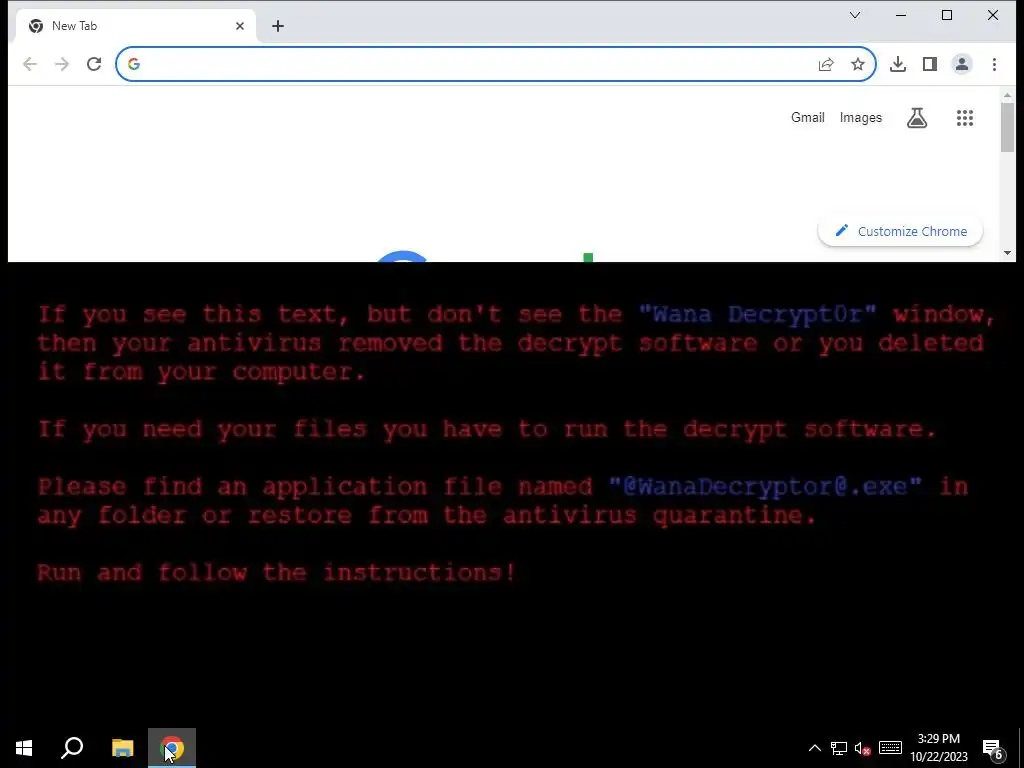Click the "Wana Decrypt0r" blue text
The width and height of the screenshot is (1024, 768).
pyautogui.click(x=758, y=314)
